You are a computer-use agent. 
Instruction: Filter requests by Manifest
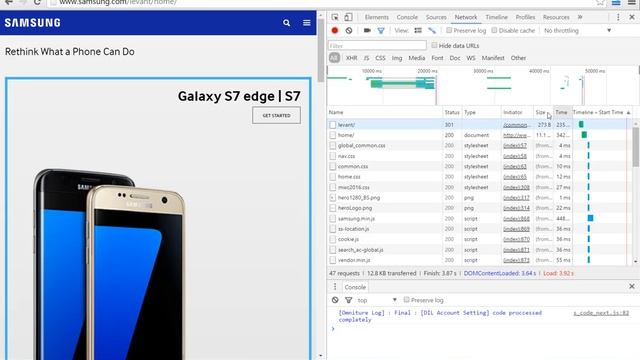[493, 58]
